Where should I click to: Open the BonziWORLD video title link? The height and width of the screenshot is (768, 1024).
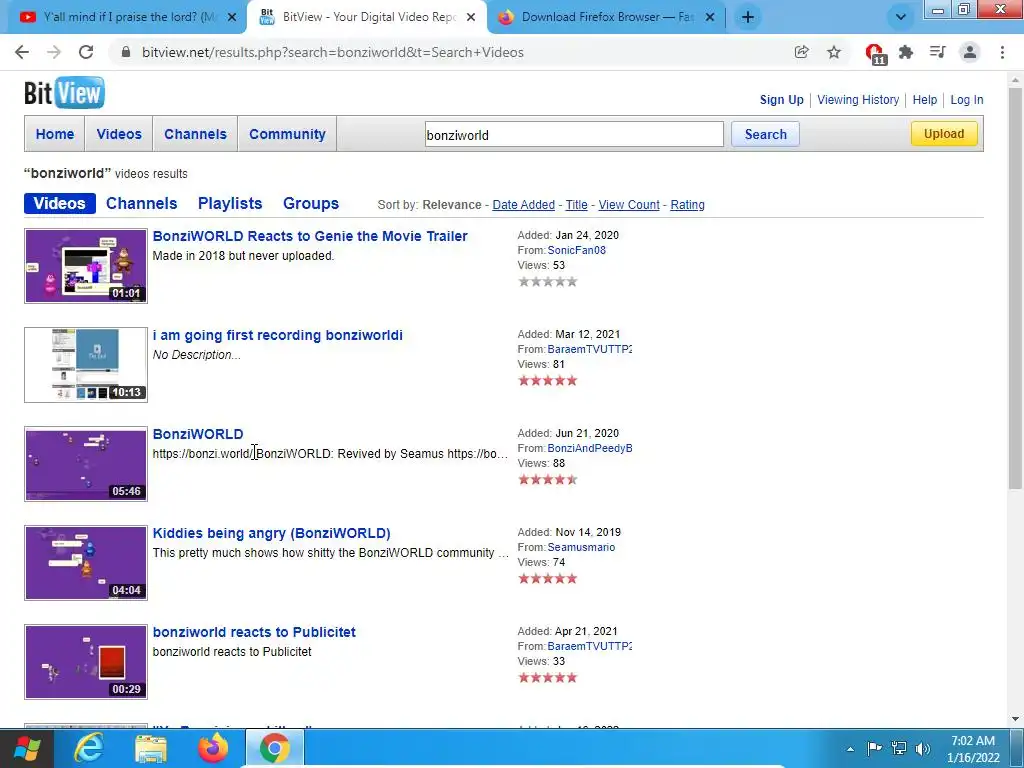click(x=198, y=434)
